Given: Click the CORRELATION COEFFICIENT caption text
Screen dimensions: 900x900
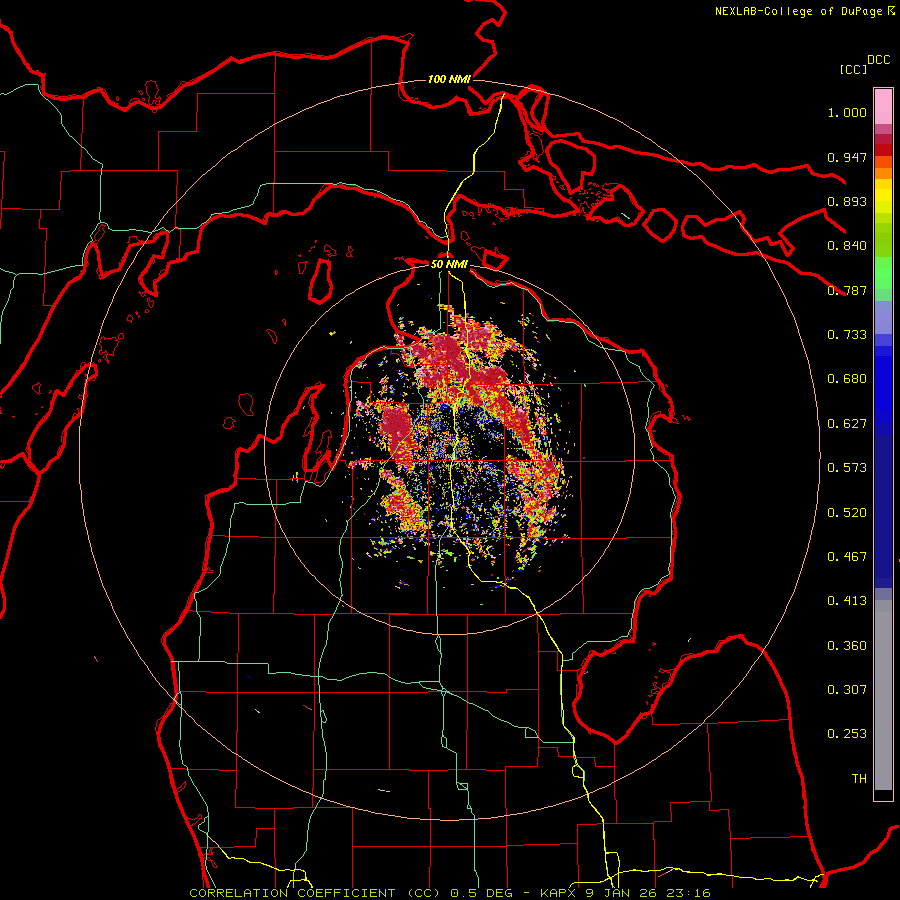Looking at the screenshot, I should [x=293, y=893].
